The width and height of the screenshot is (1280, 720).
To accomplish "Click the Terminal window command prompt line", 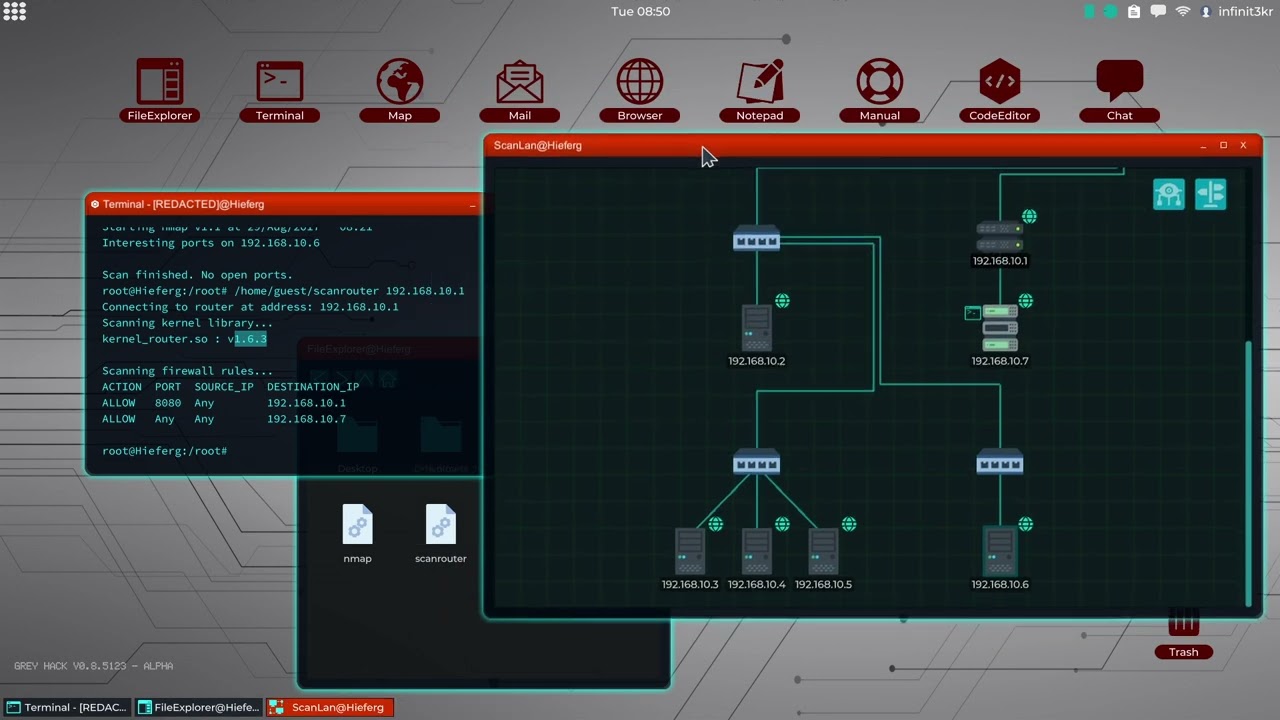I will point(165,451).
